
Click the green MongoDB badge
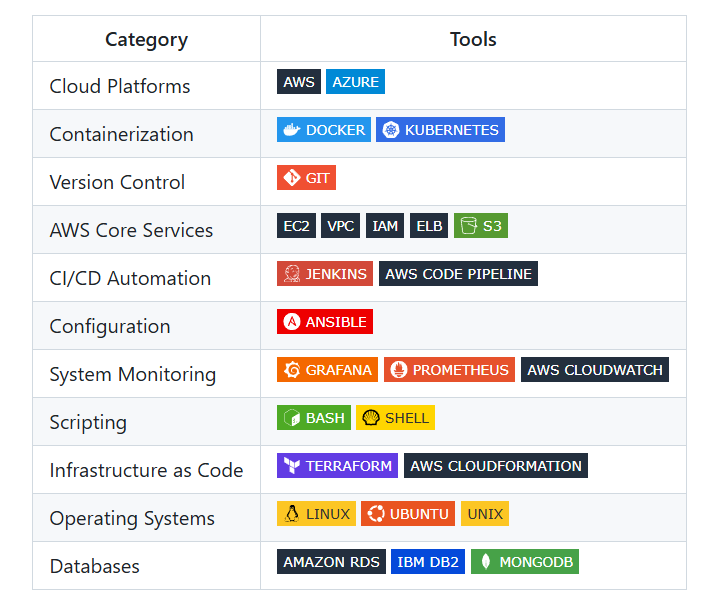525,562
